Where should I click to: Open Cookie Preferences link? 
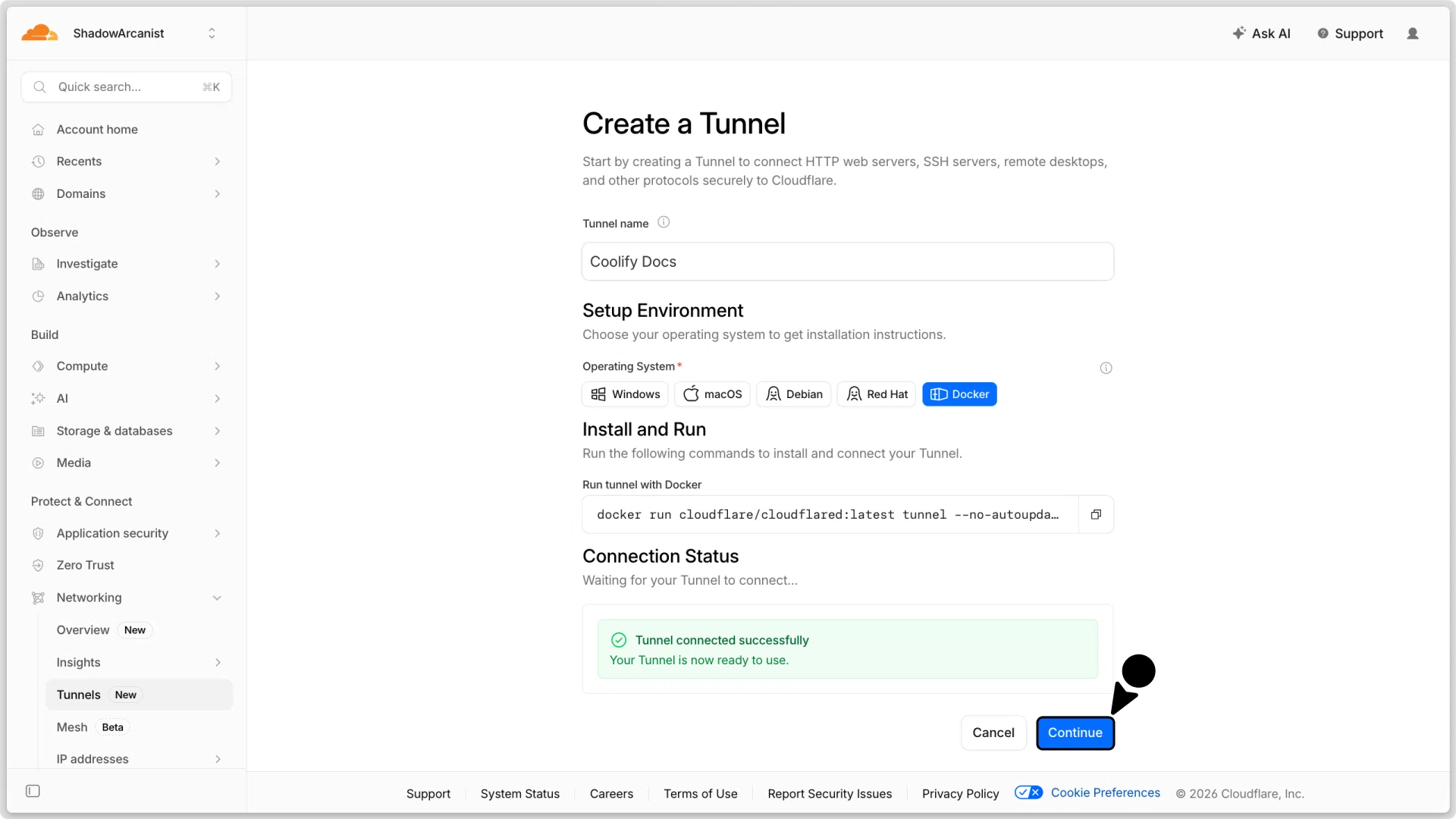pyautogui.click(x=1105, y=792)
